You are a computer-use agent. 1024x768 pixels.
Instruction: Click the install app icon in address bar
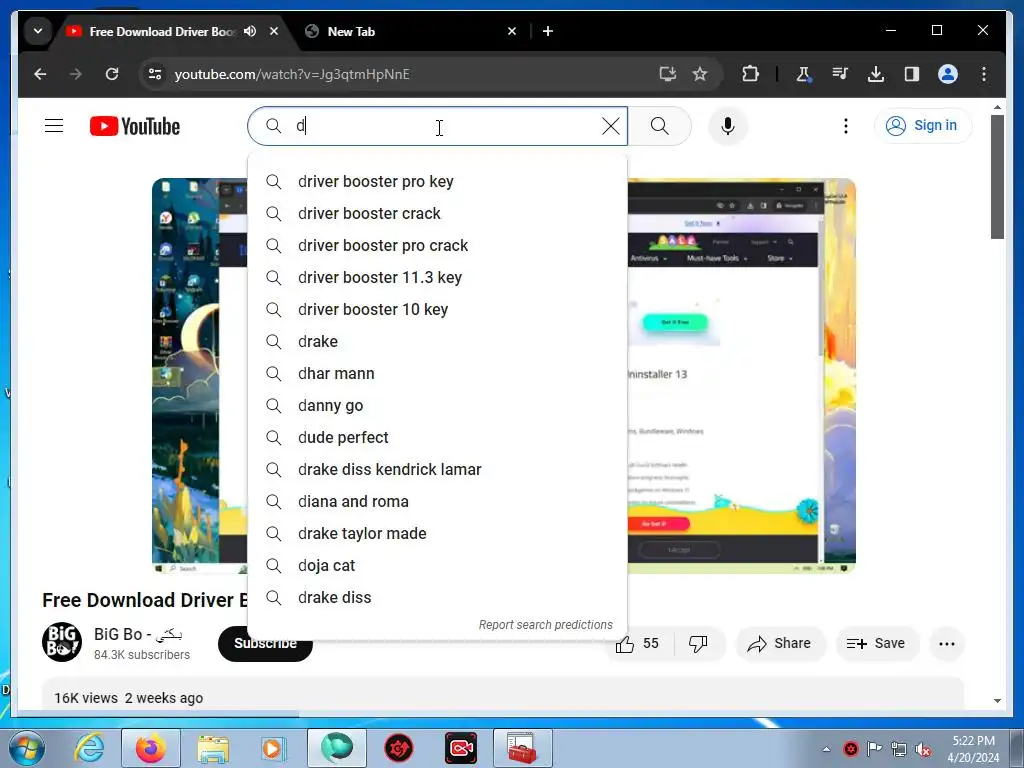(667, 74)
